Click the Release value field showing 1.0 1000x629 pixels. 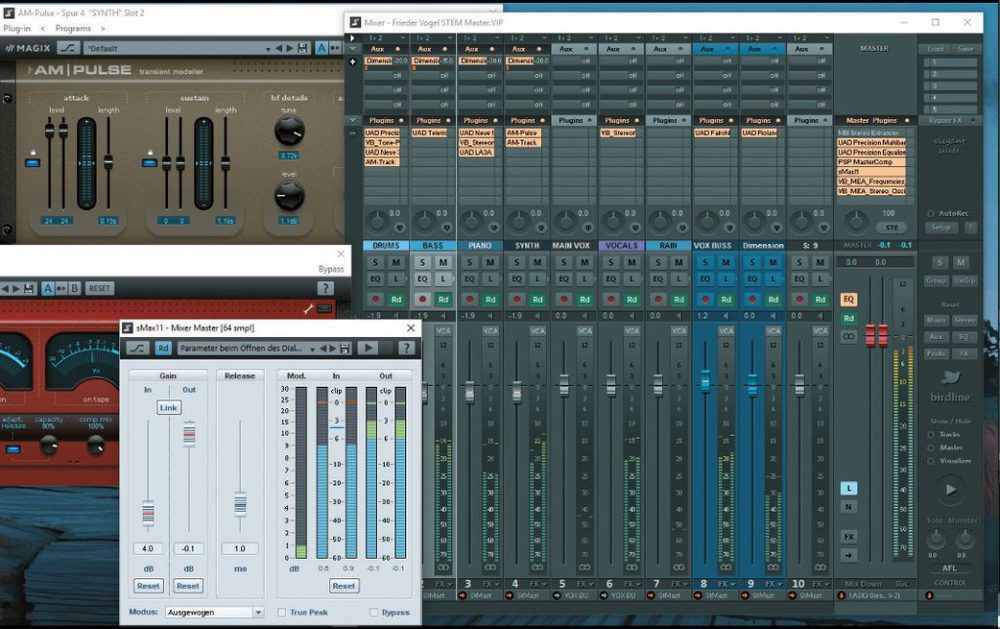coord(240,549)
